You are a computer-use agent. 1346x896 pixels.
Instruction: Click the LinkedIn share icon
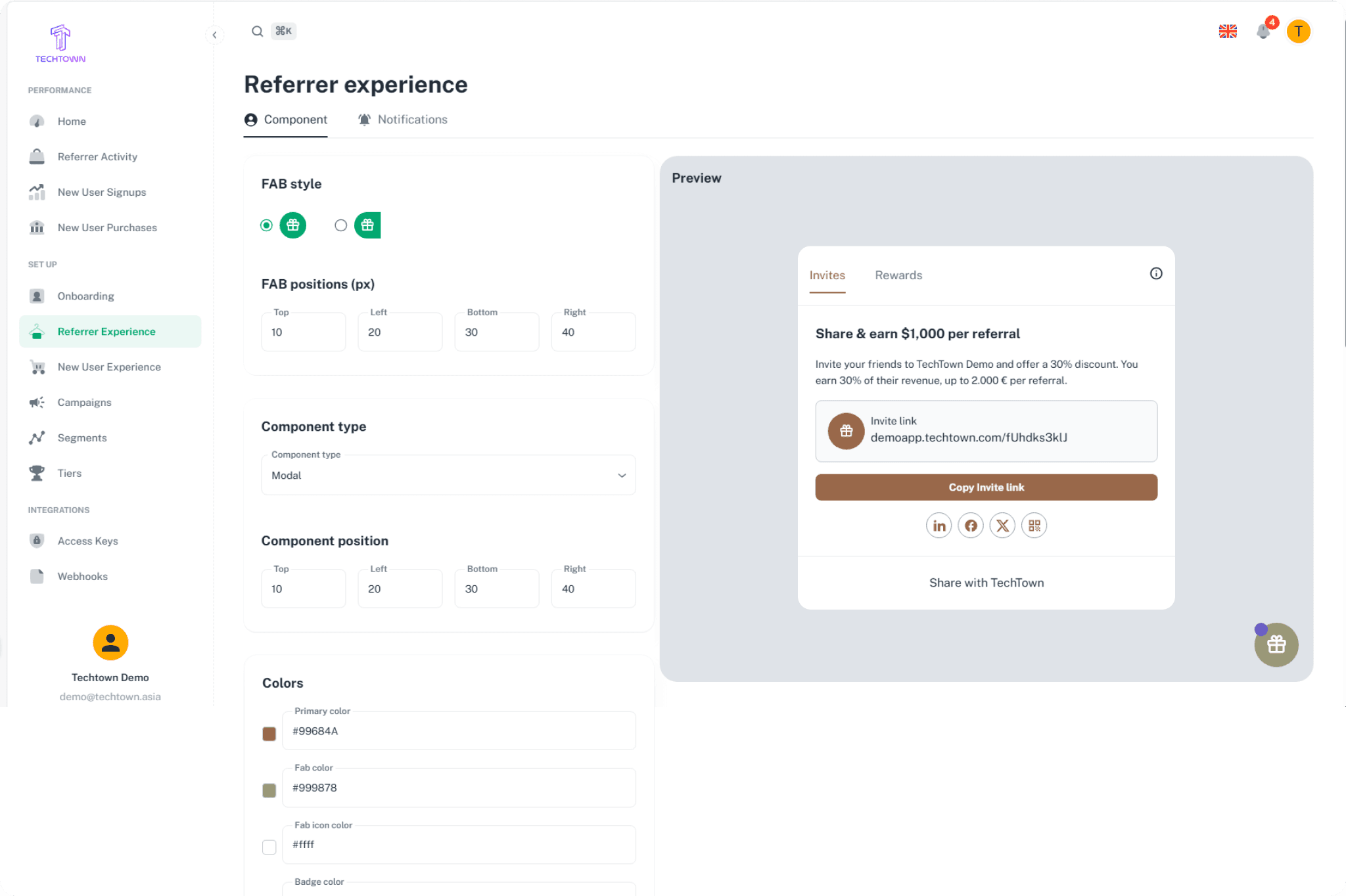coord(939,526)
